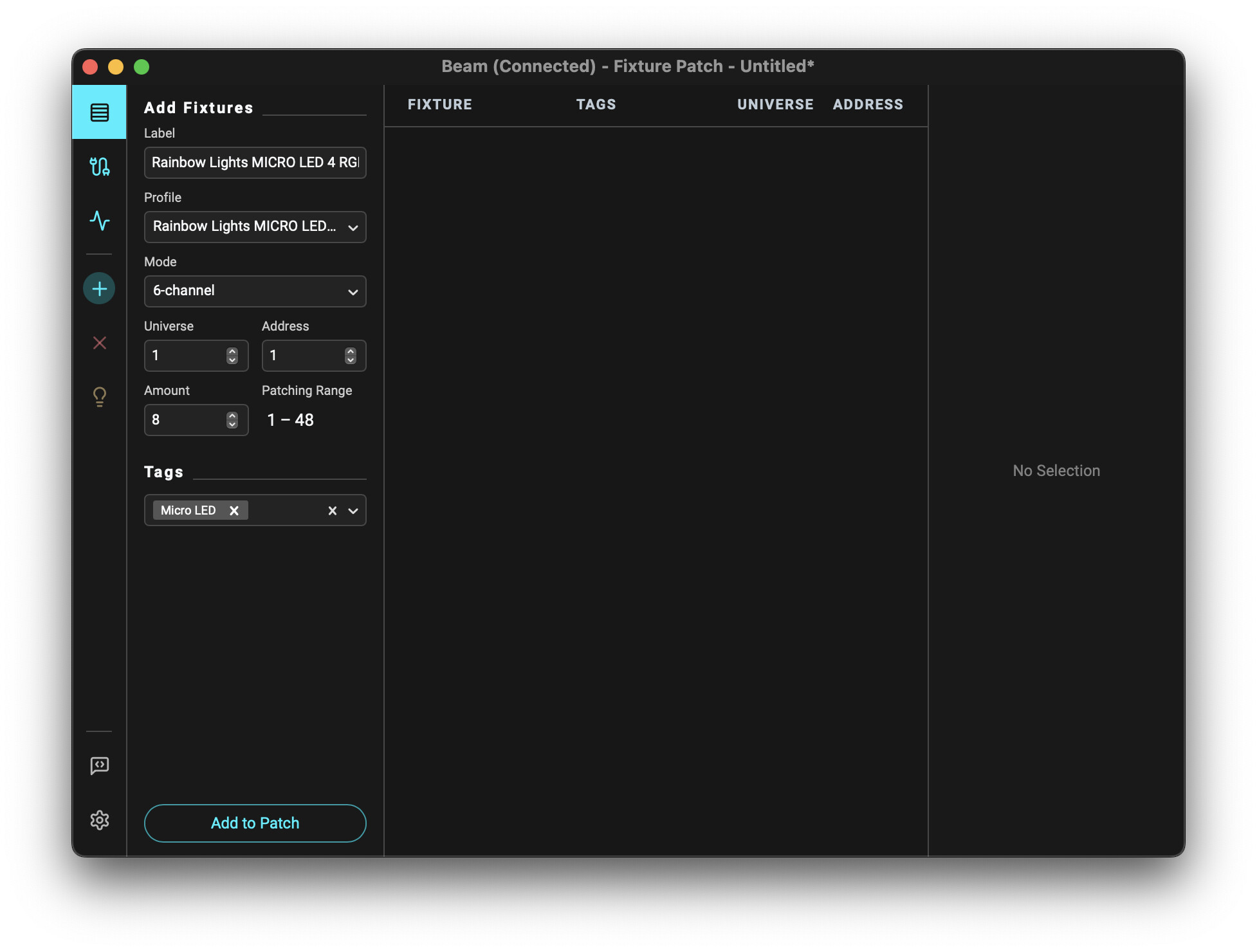Sort by the ADDRESS column header
Image resolution: width=1257 pixels, height=952 pixels.
tap(868, 105)
